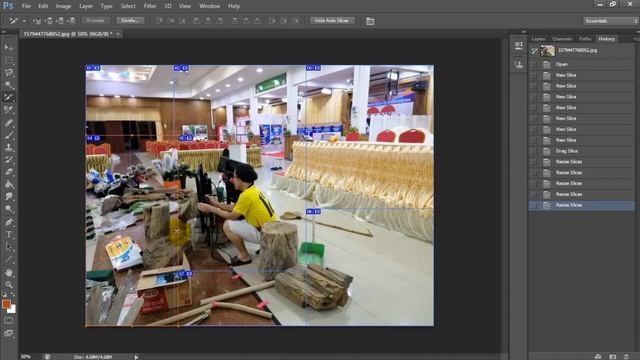Viewport: 640px width, 360px height.
Task: Select the Paint Bucket tool
Action: click(x=9, y=184)
